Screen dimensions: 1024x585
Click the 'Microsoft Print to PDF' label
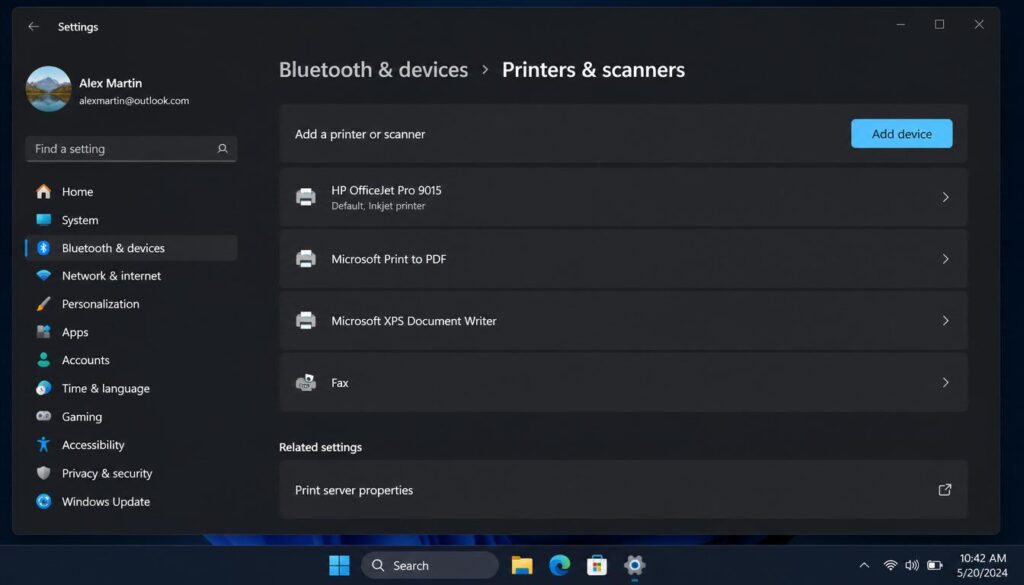click(389, 259)
